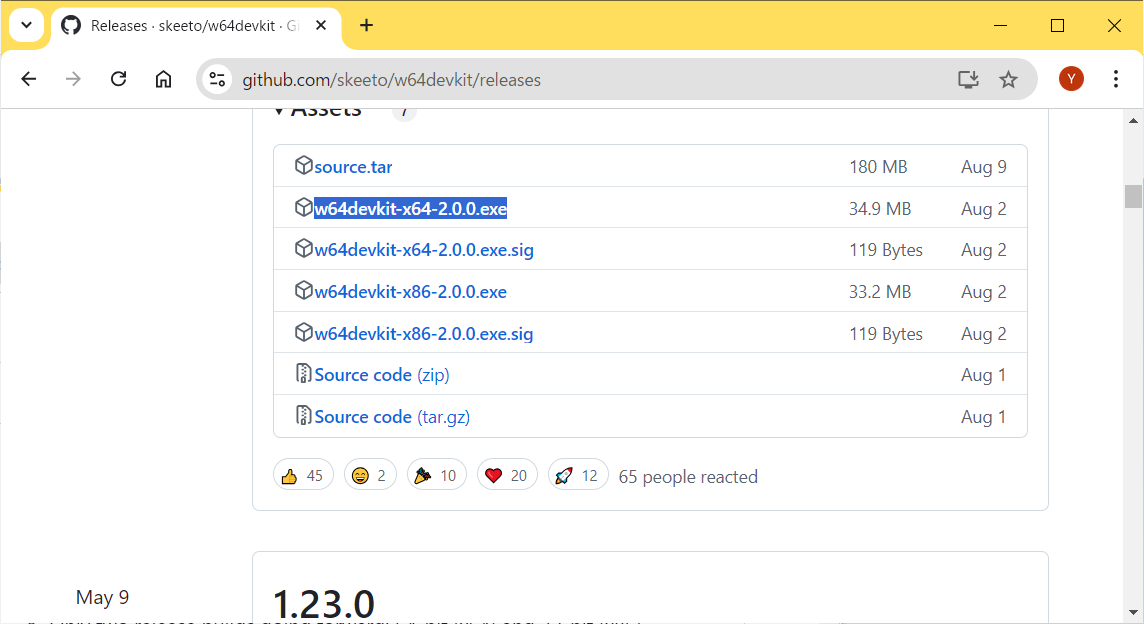Click package icon beside w64devkit-x86-2.0.0.exe
This screenshot has width=1144, height=624.
[x=304, y=290]
